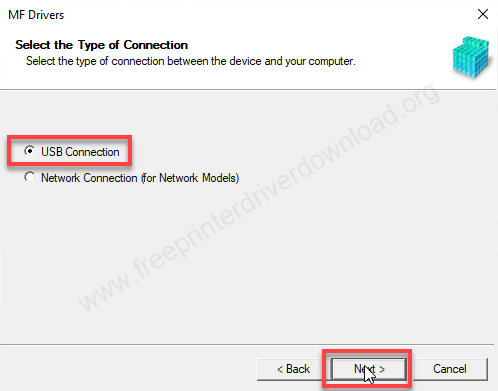This screenshot has width=498, height=391.
Task: Click the '<' arrow on Back button
Action: [280, 369]
